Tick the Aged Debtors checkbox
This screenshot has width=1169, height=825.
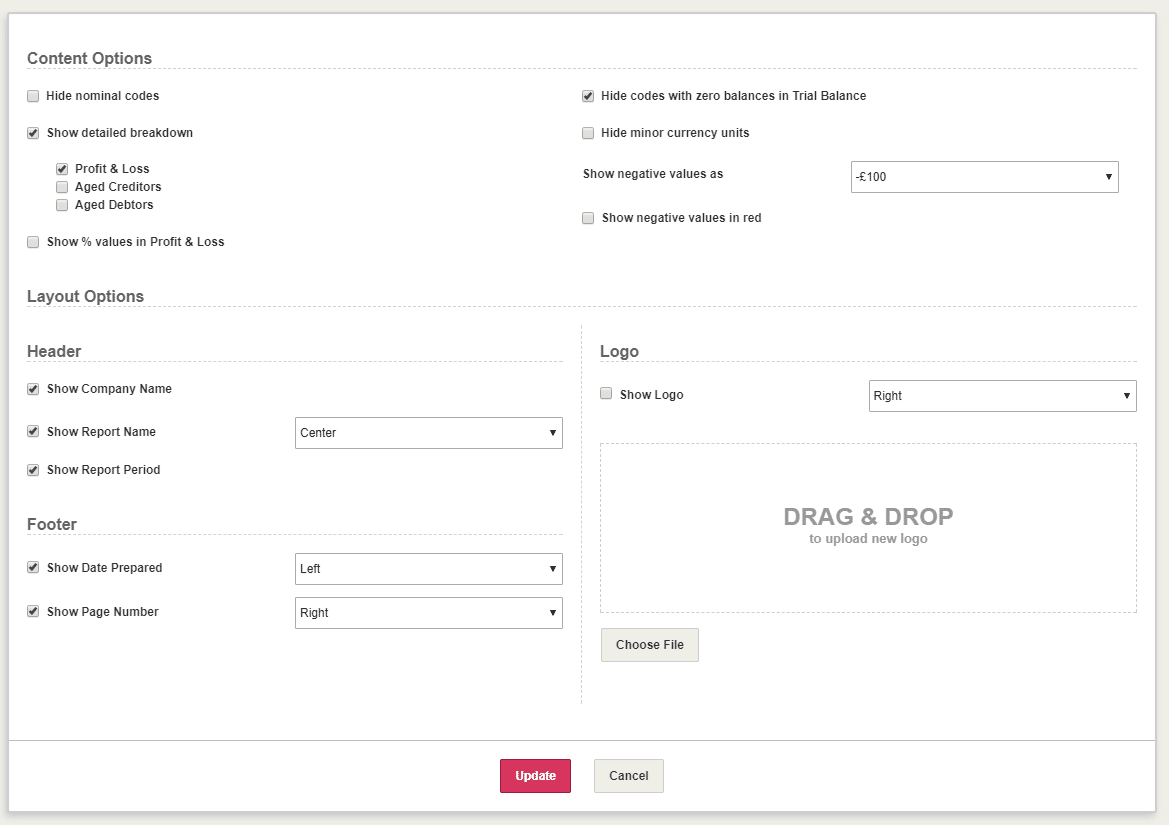(x=62, y=205)
